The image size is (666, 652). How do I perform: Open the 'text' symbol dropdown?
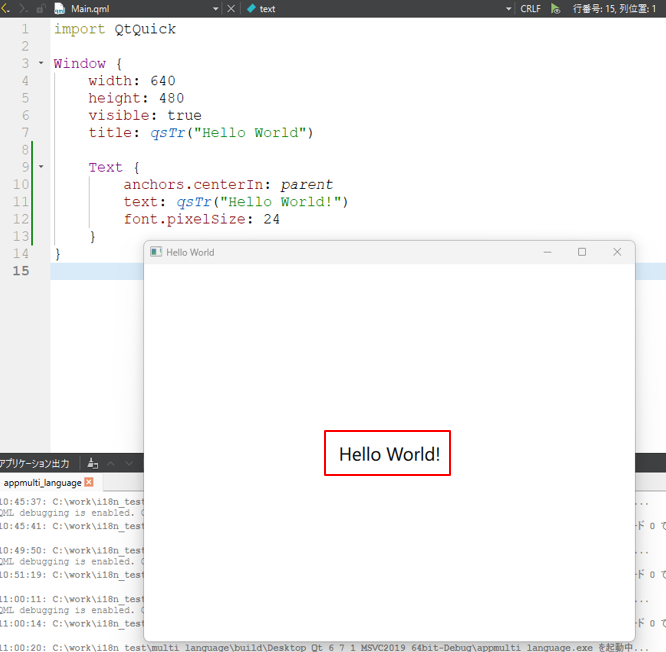point(507,8)
